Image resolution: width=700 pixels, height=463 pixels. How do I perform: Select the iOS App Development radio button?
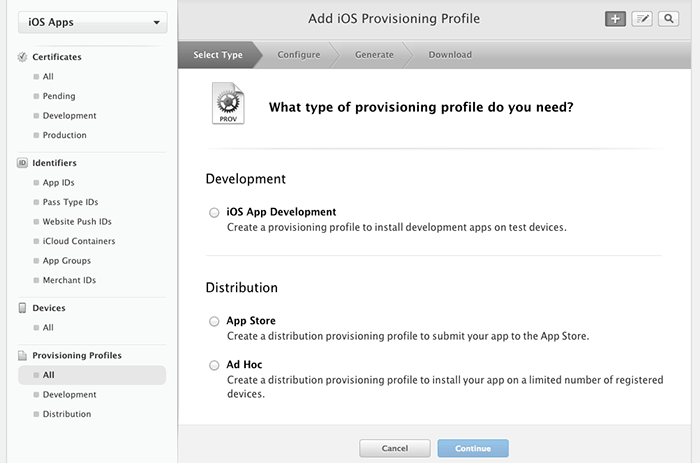coord(214,212)
